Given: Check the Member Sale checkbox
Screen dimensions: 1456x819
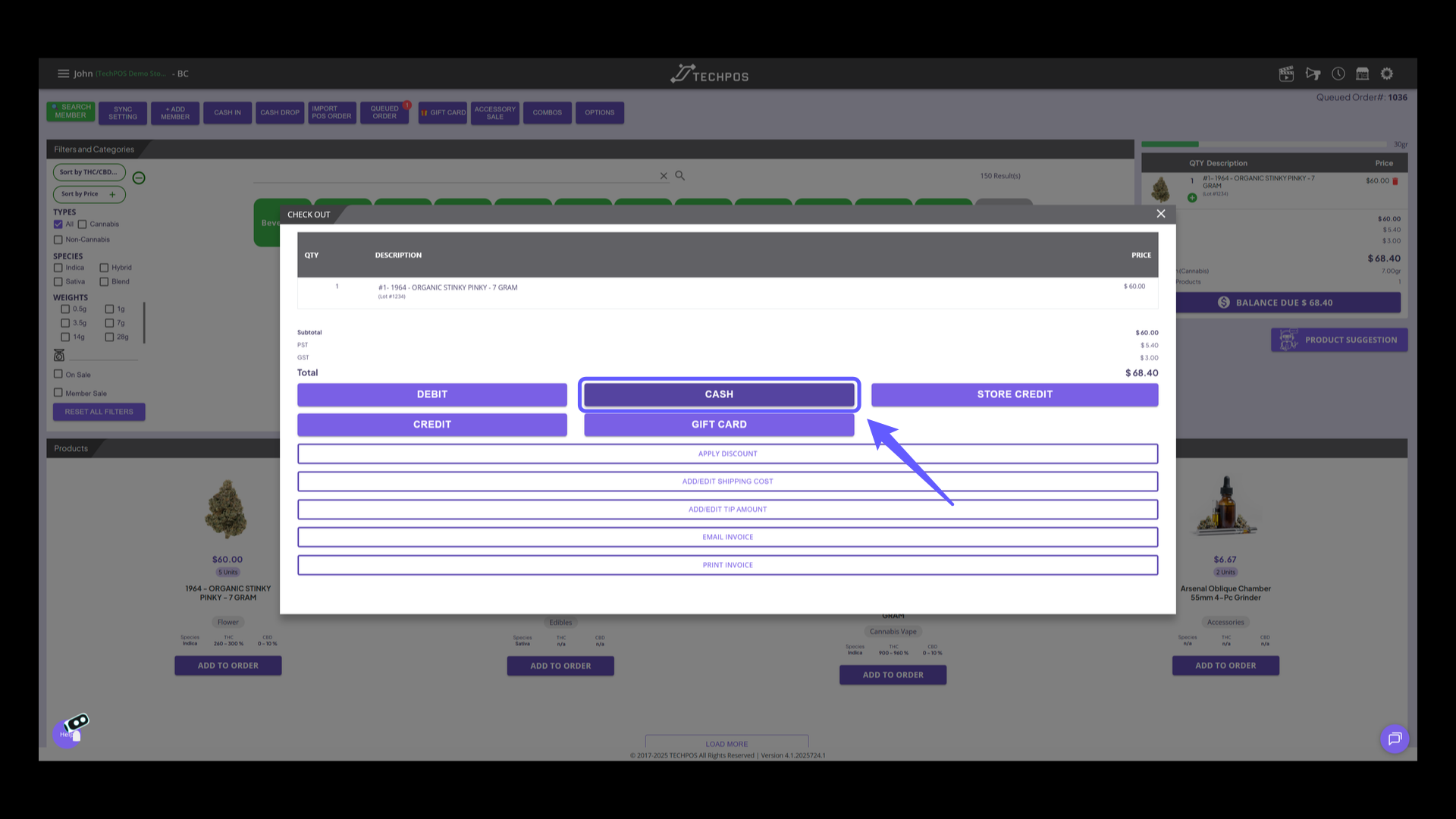Looking at the screenshot, I should click(x=58, y=393).
